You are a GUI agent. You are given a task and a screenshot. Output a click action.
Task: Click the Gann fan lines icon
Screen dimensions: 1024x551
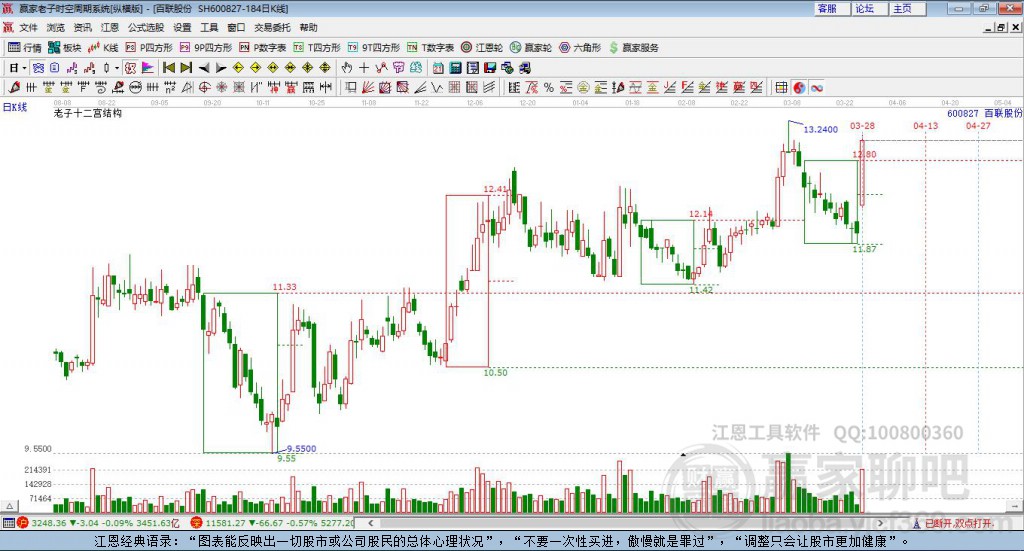click(368, 87)
